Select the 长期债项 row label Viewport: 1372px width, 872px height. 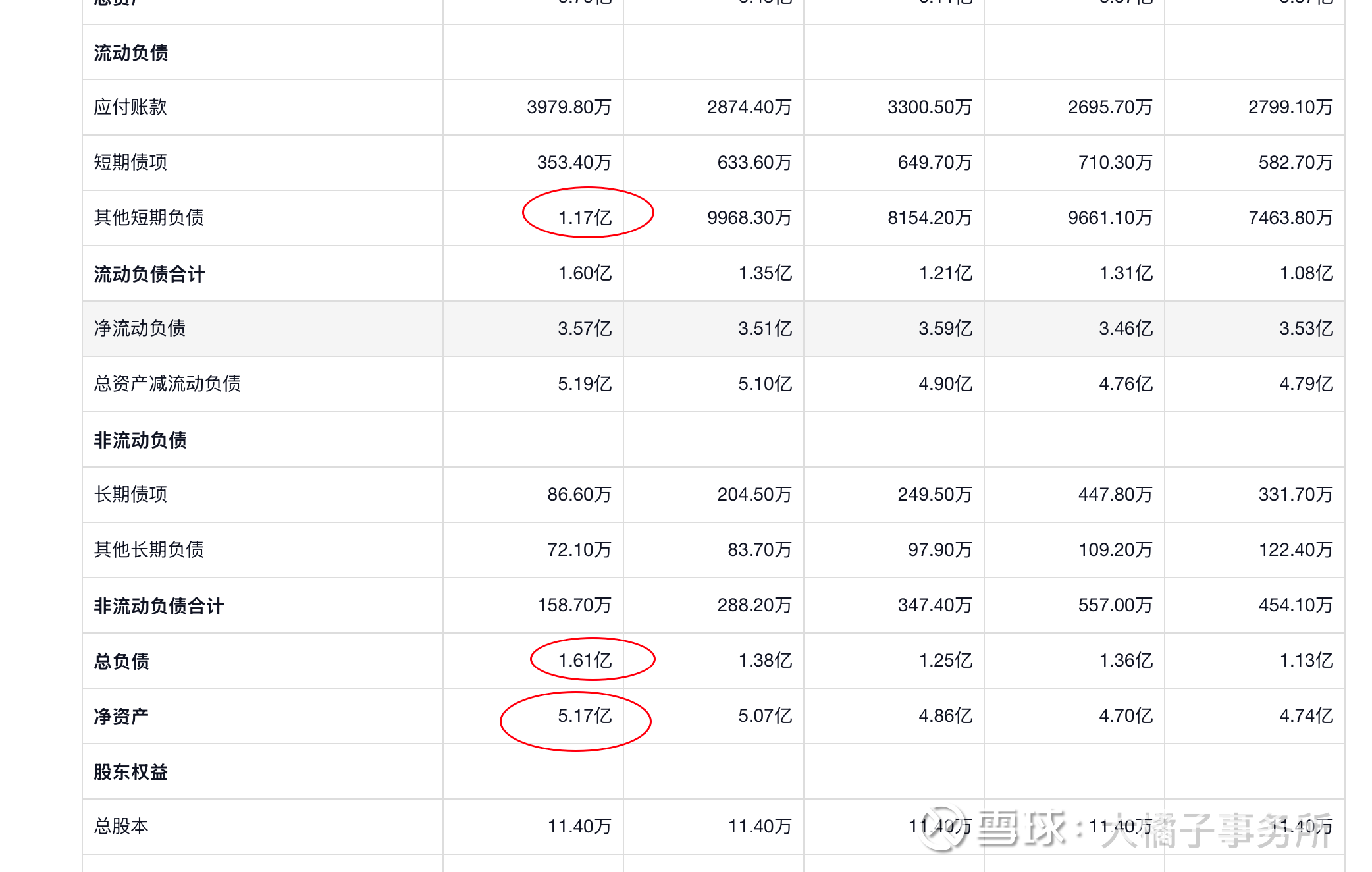coord(130,494)
